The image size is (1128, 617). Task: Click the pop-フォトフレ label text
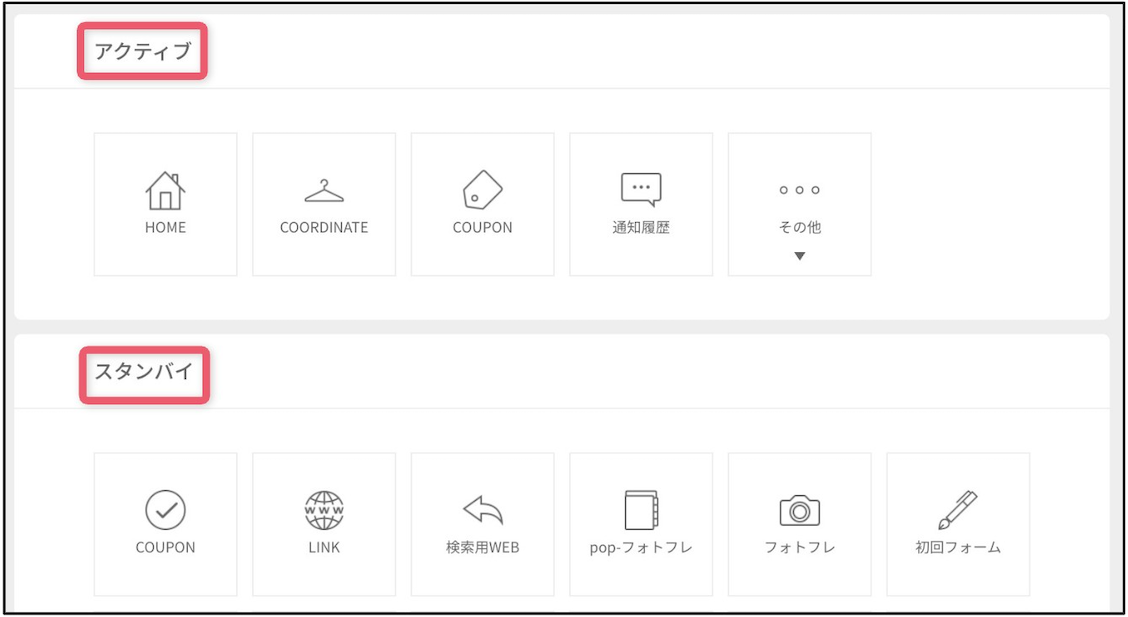click(641, 547)
